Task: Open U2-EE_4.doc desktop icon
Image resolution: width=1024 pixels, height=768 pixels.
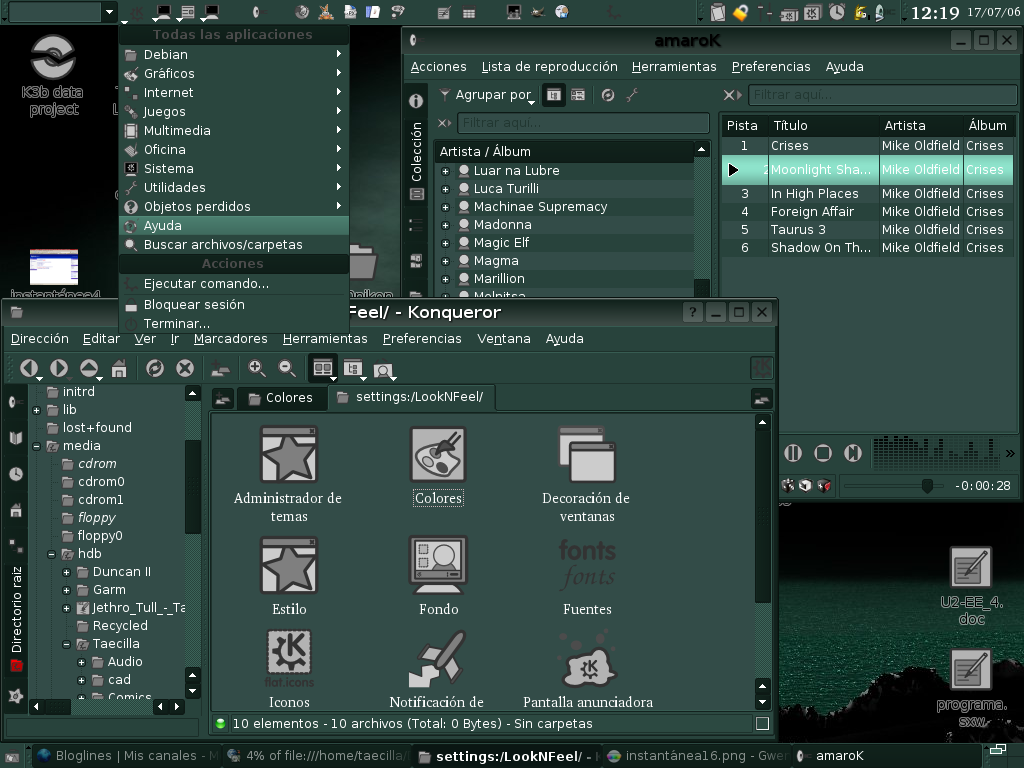Action: 971,586
